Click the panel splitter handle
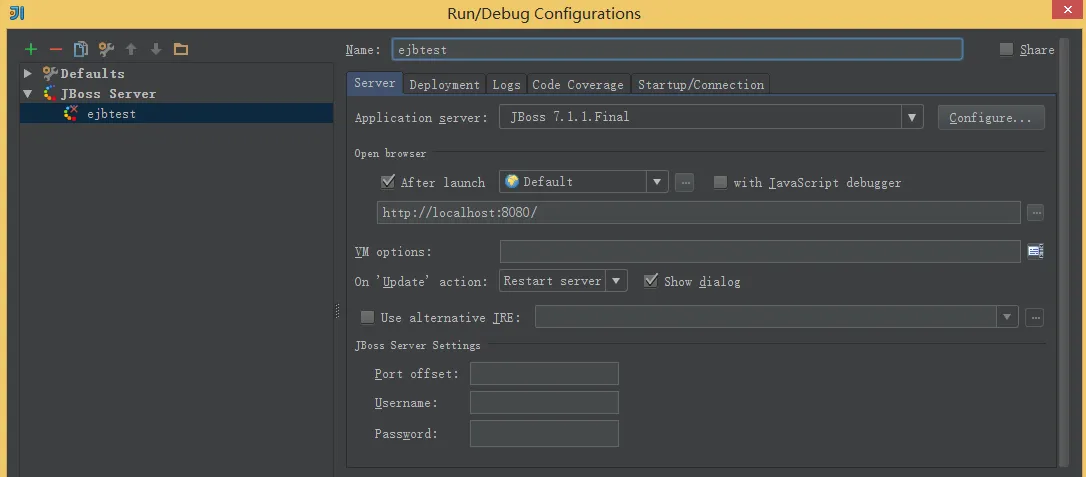The height and width of the screenshot is (477, 1086). 337,310
